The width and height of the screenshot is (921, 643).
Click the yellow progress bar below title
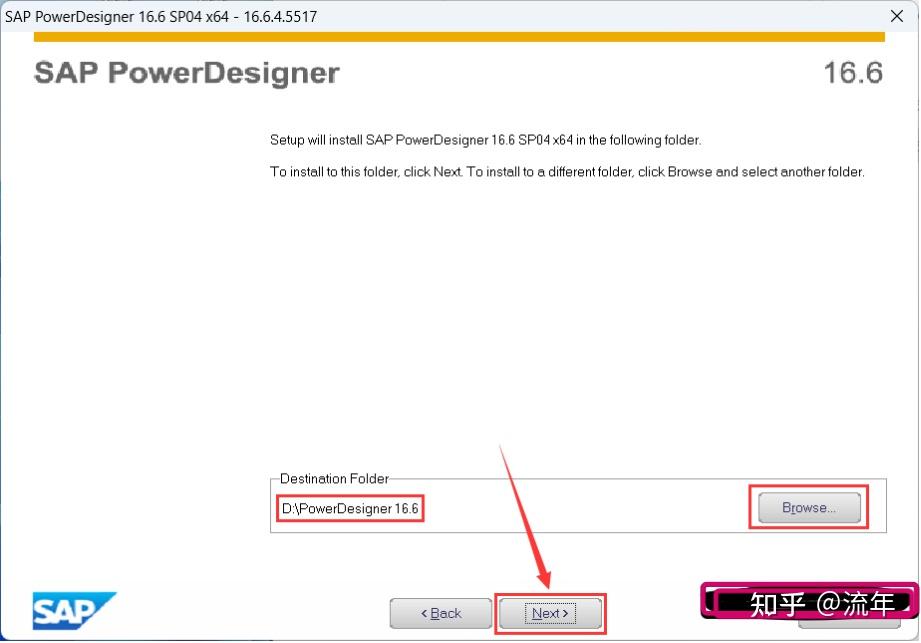pyautogui.click(x=460, y=34)
